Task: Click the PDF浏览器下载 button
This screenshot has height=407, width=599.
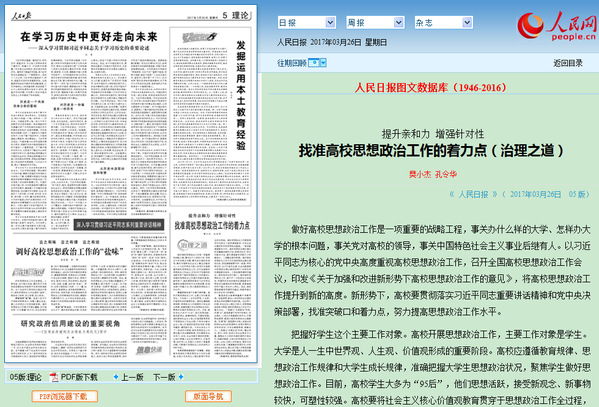Action: 64,396
